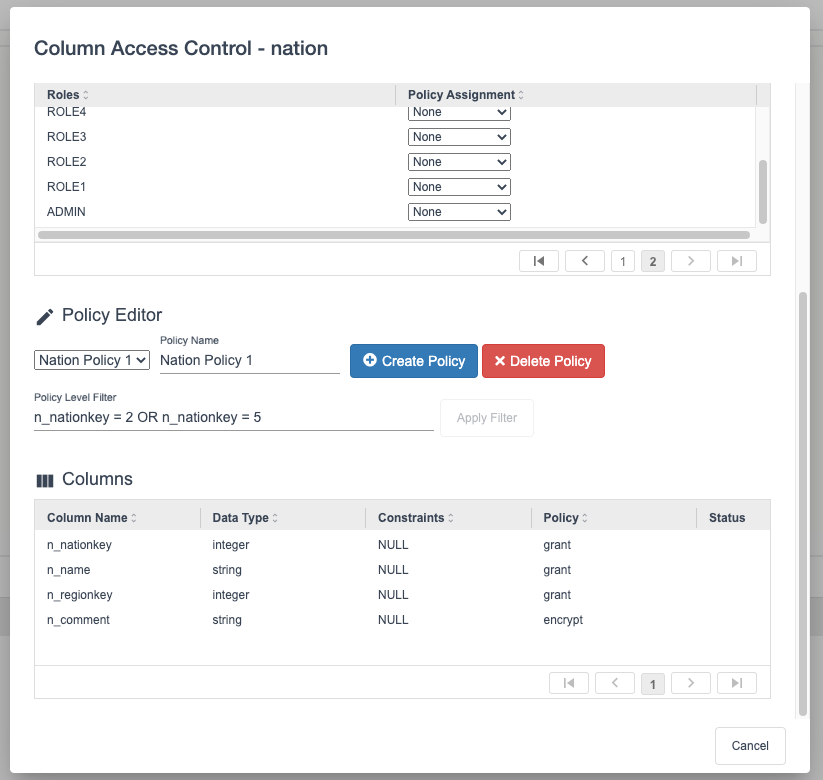Click the Policy Name input field

pos(248,361)
